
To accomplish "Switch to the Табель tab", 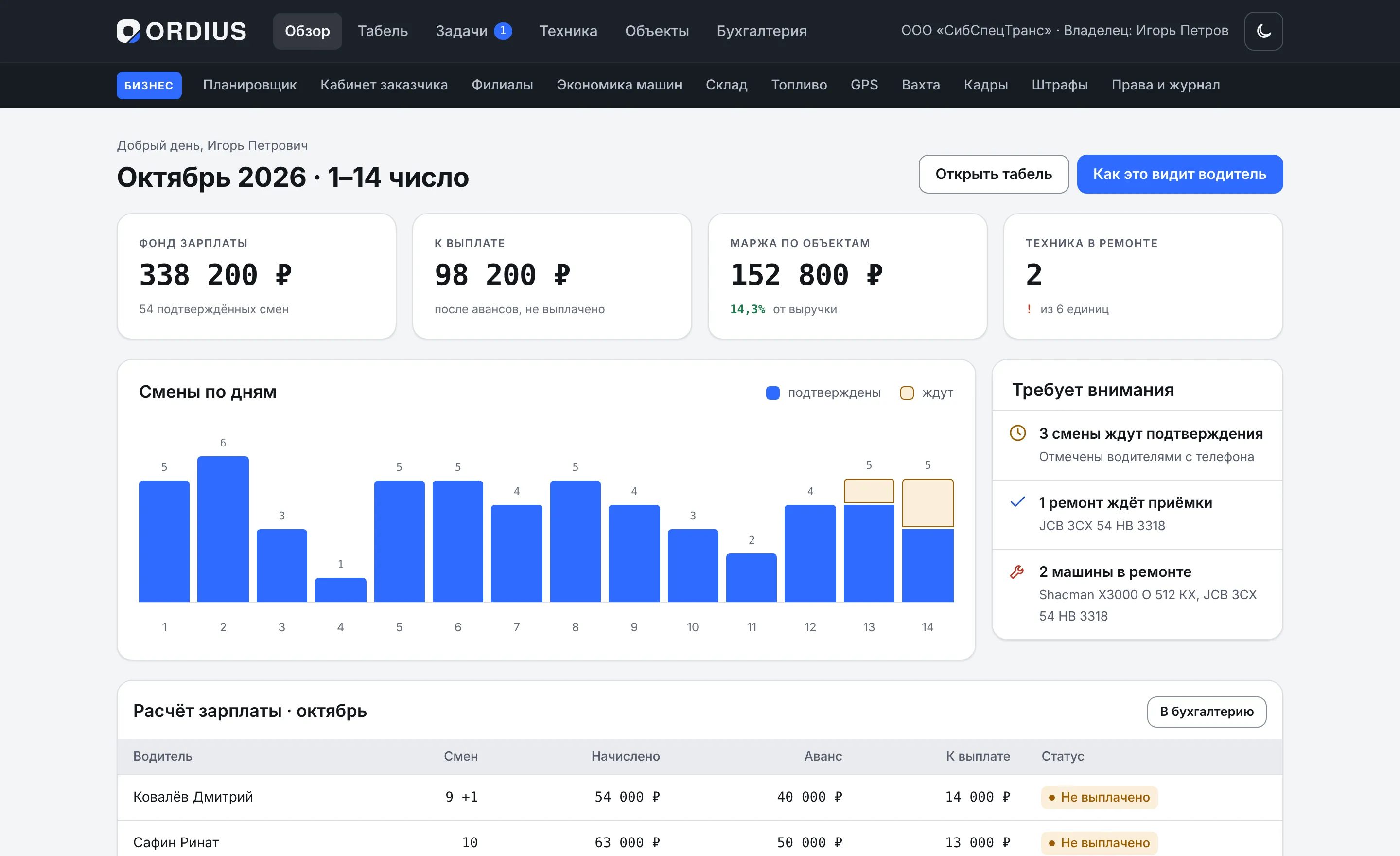I will 383,31.
